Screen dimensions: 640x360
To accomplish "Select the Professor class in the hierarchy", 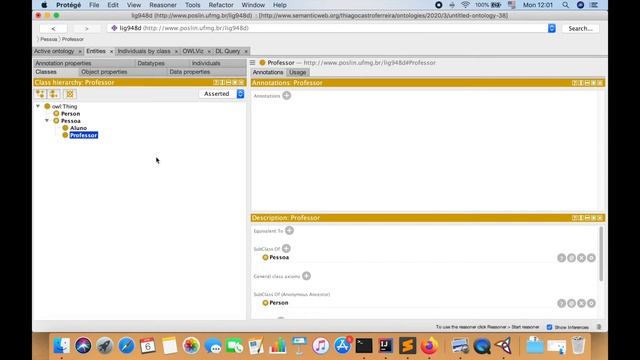I will pos(84,135).
